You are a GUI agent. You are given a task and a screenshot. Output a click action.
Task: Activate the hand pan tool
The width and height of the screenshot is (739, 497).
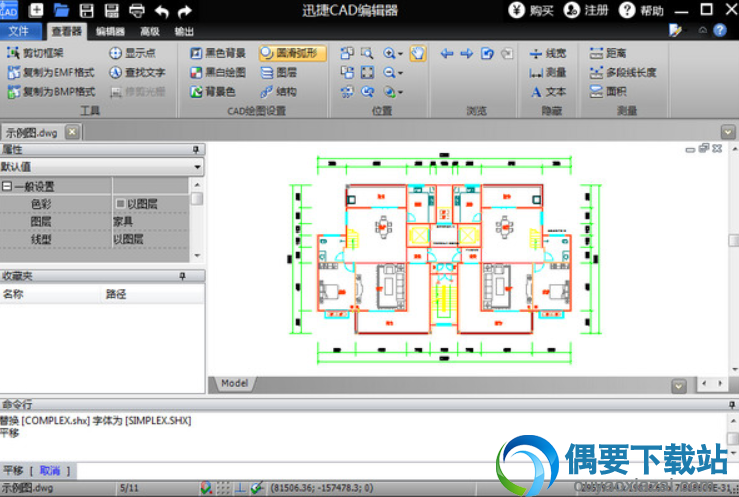[418, 53]
